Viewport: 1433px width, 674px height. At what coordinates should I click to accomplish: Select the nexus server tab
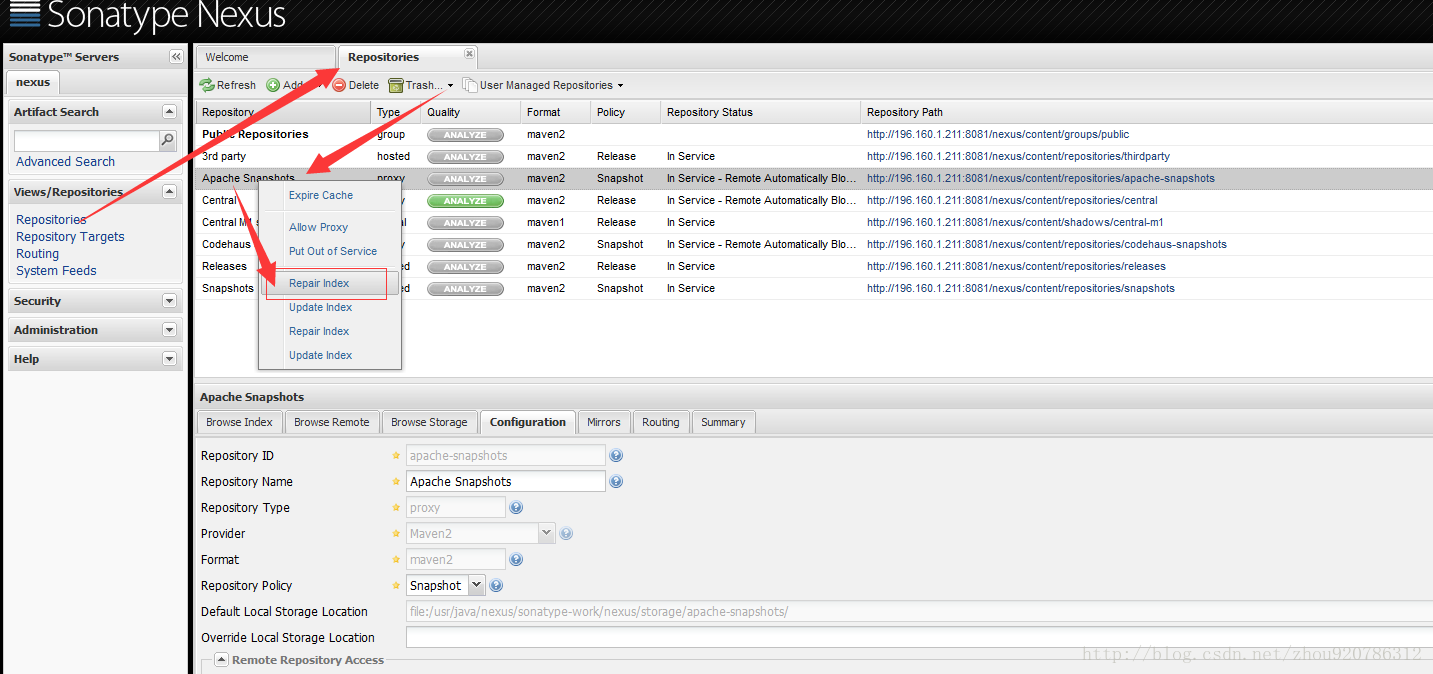(x=33, y=82)
